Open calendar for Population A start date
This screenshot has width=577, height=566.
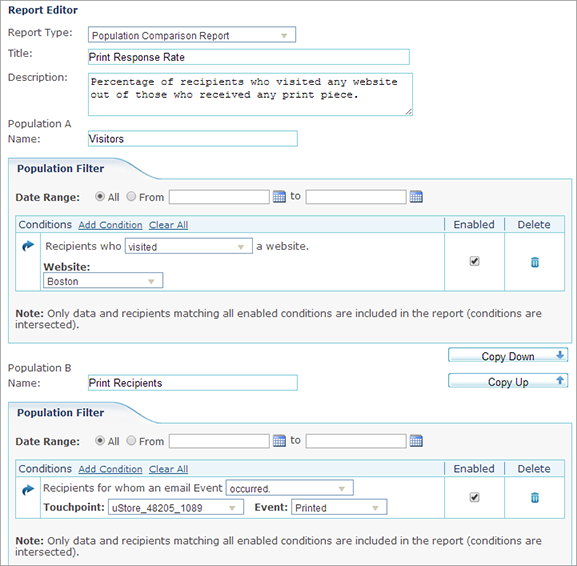pyautogui.click(x=279, y=197)
